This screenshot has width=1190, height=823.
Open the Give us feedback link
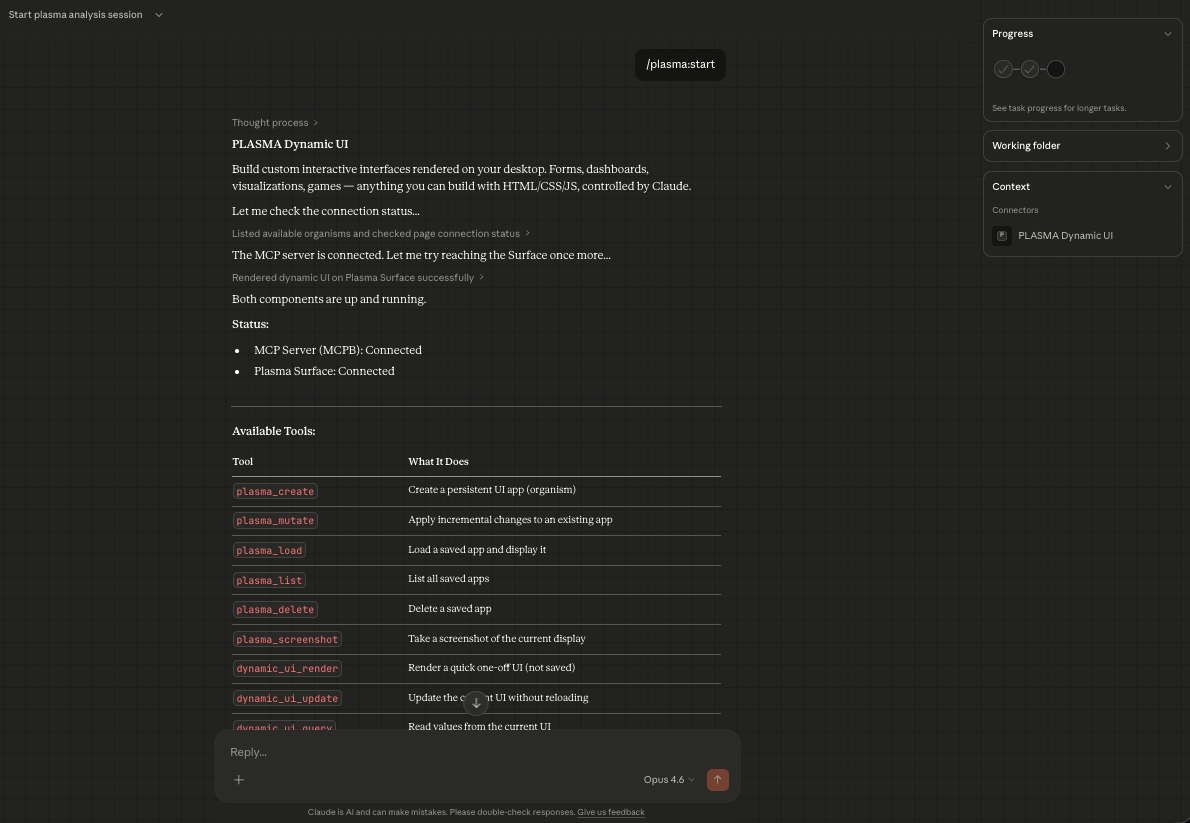[x=610, y=812]
